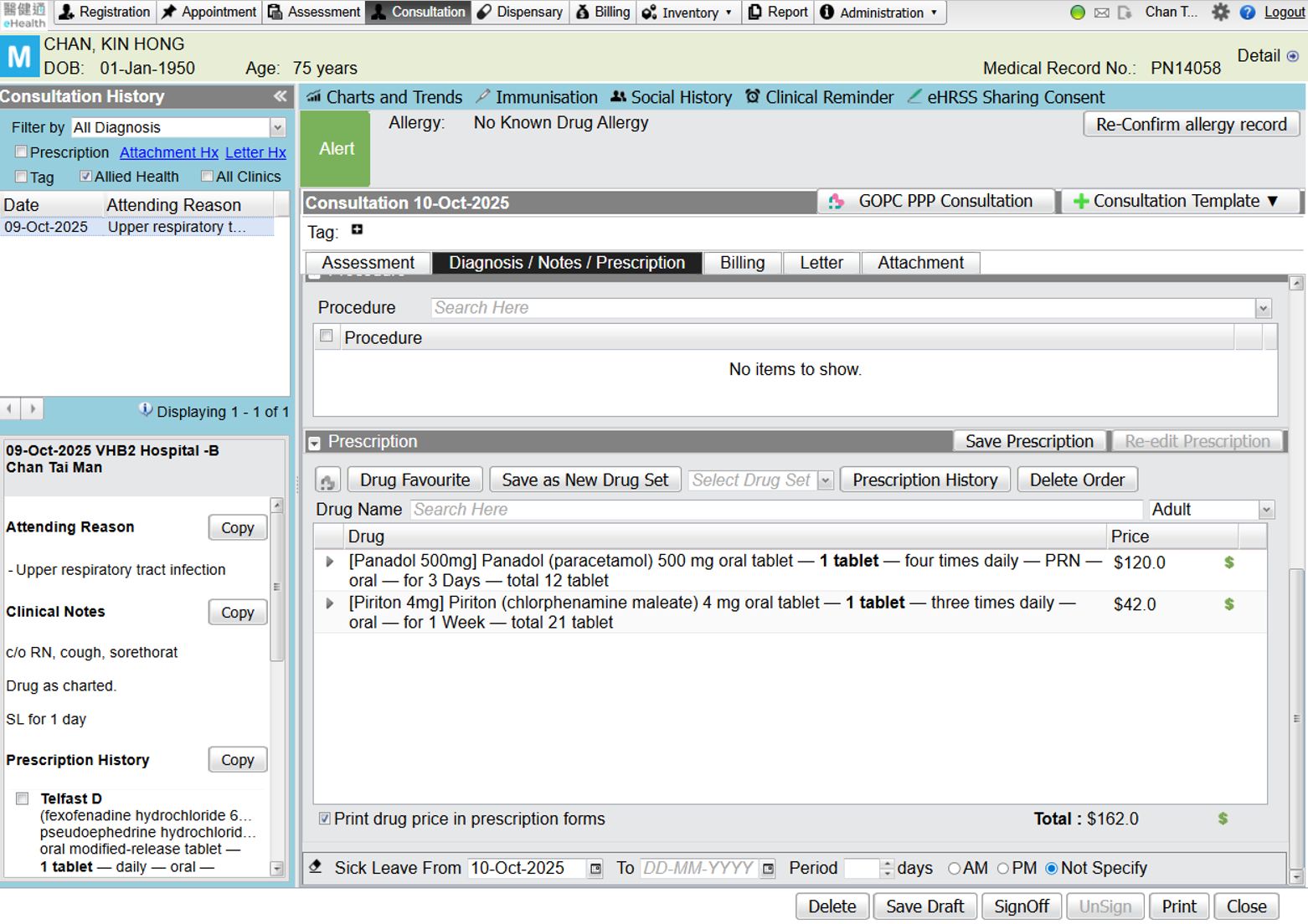Switch to the Billing tab
Image resolution: width=1308 pixels, height=924 pixels.
point(742,263)
